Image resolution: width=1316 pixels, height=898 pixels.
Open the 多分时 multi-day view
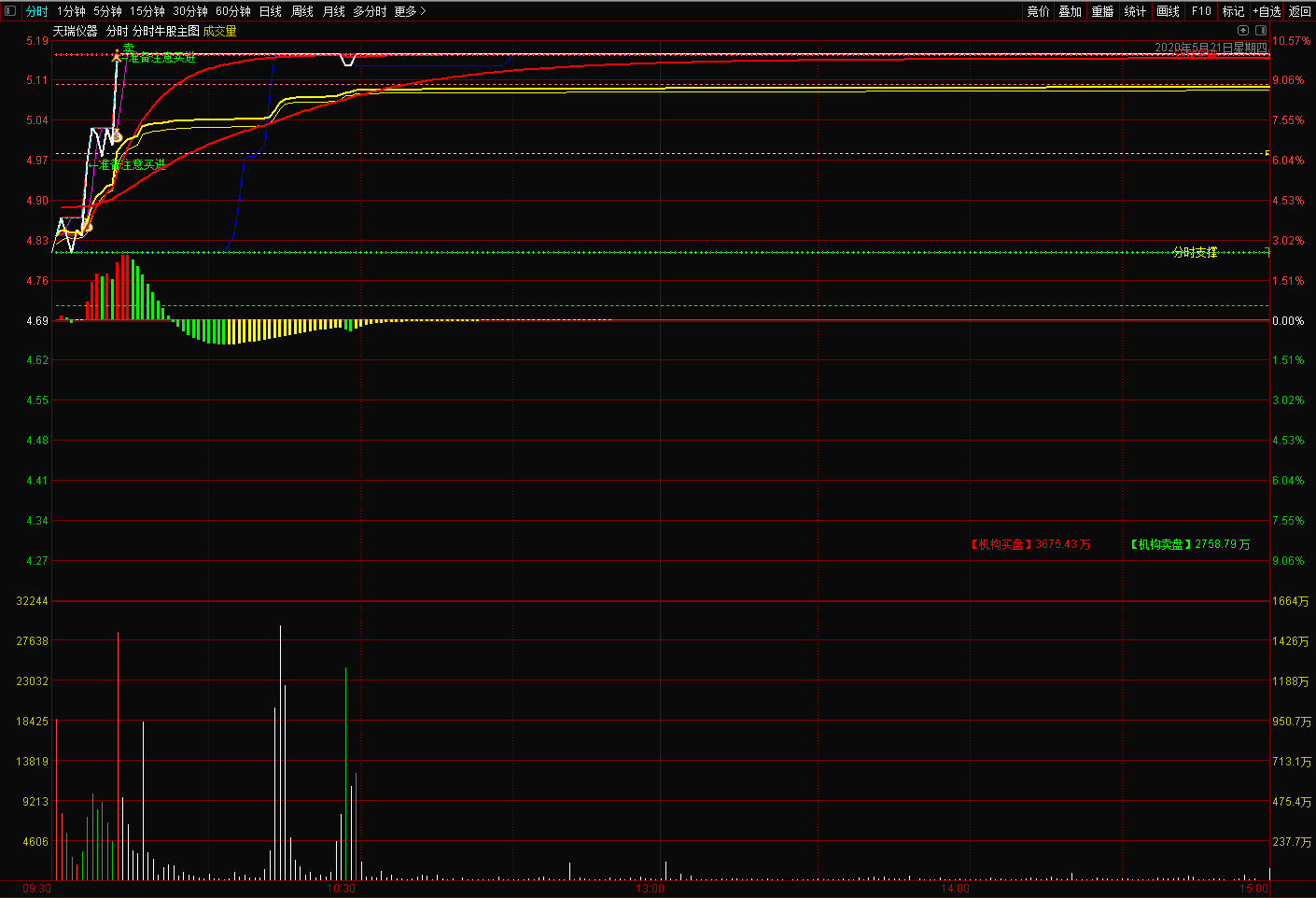click(370, 11)
